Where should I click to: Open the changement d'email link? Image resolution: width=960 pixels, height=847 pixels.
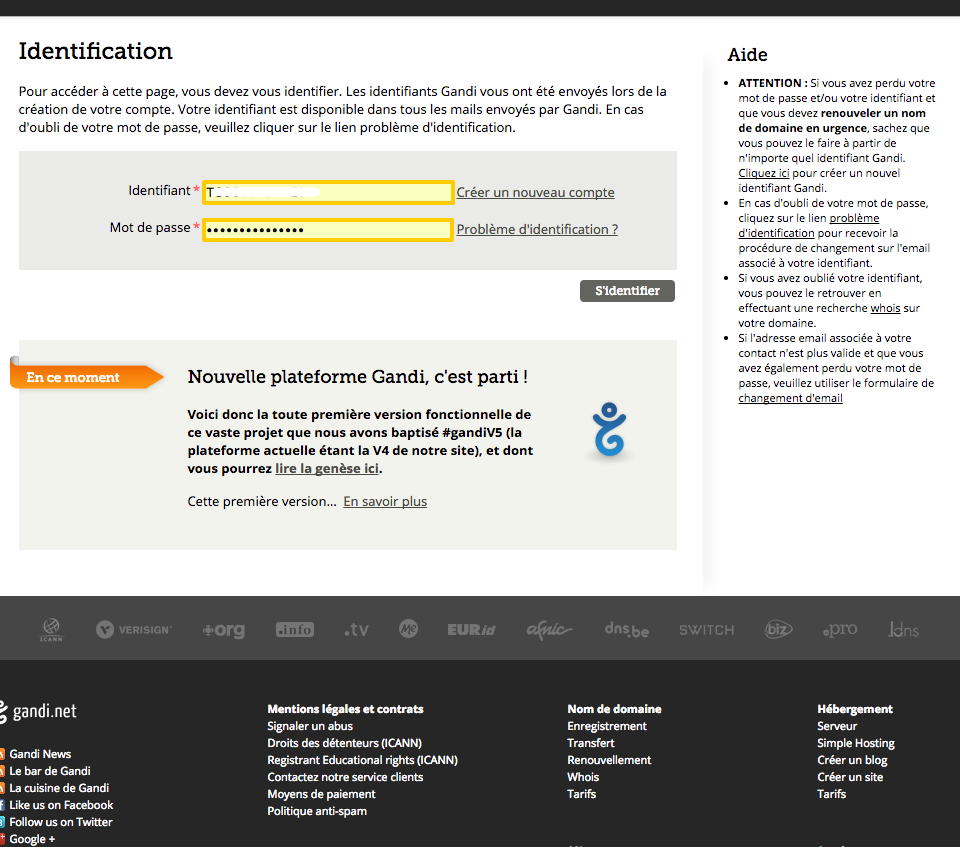tap(790, 398)
